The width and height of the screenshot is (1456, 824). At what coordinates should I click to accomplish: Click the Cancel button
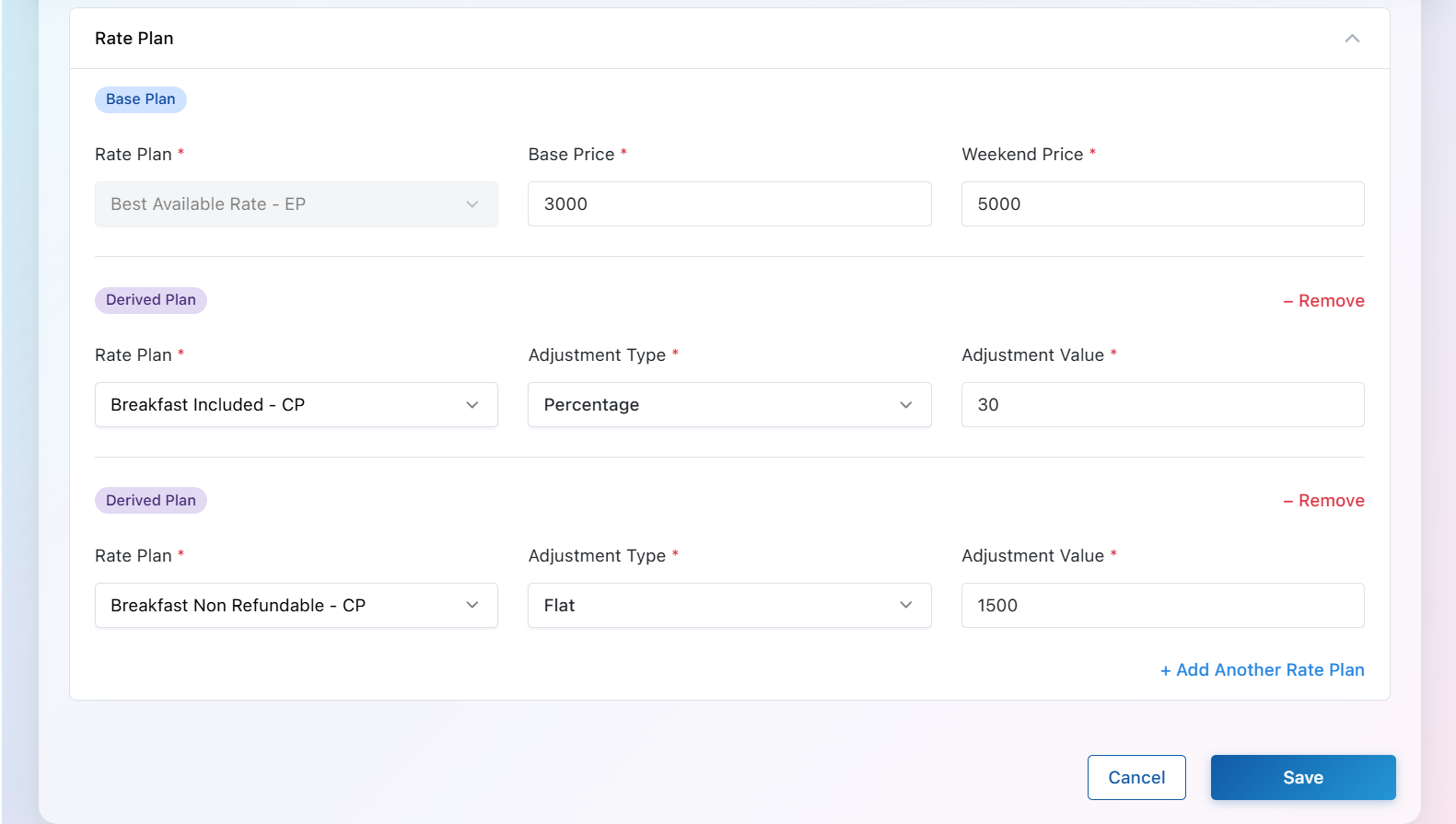coord(1136,778)
